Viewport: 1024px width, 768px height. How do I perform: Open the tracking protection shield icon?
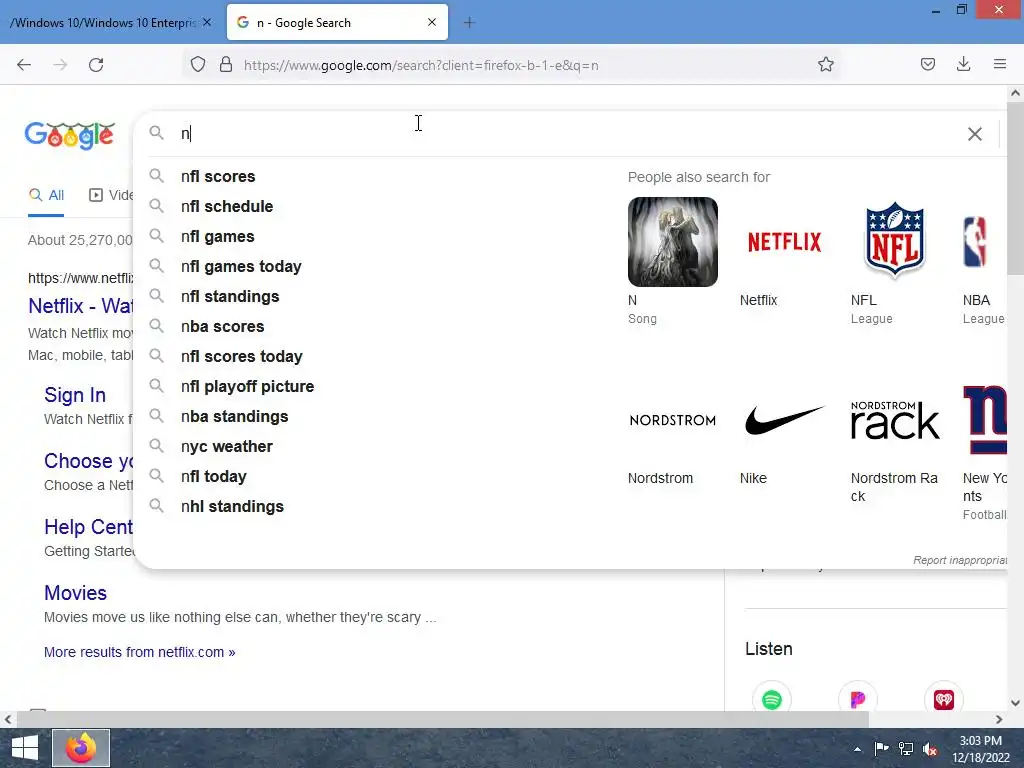(198, 64)
